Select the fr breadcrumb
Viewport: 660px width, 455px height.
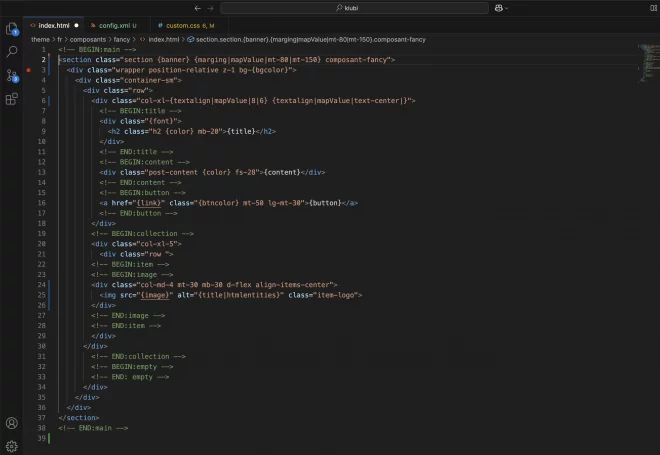coord(60,40)
